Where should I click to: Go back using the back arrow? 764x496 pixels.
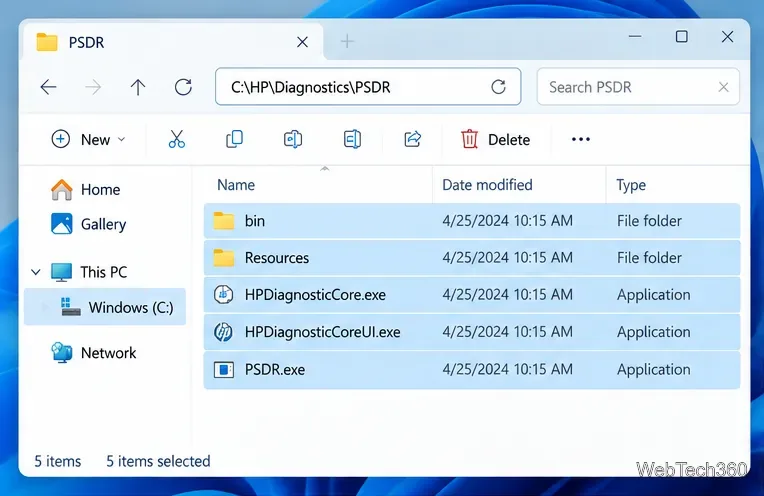48,87
